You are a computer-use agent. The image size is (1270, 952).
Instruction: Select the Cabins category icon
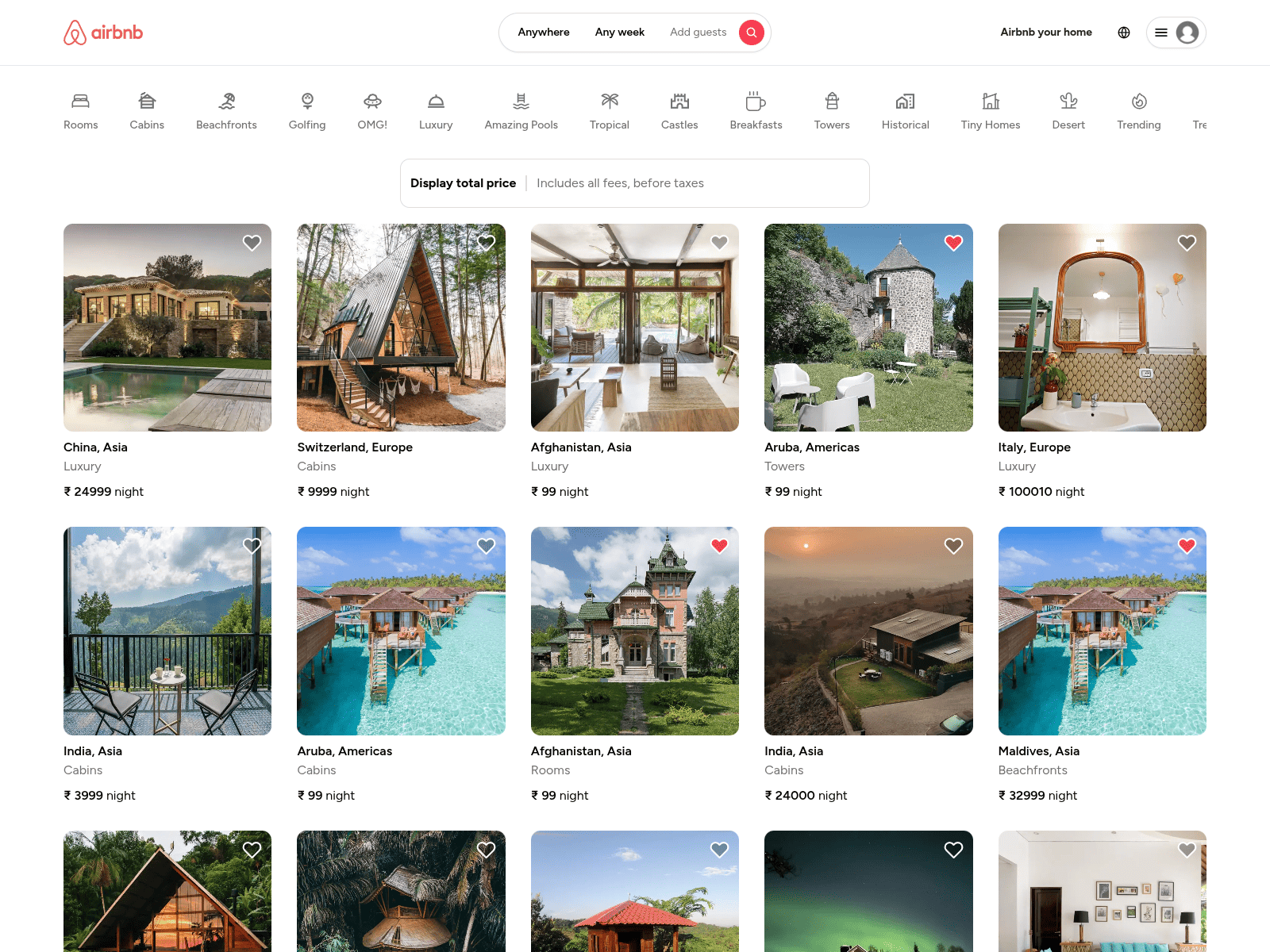tap(147, 101)
